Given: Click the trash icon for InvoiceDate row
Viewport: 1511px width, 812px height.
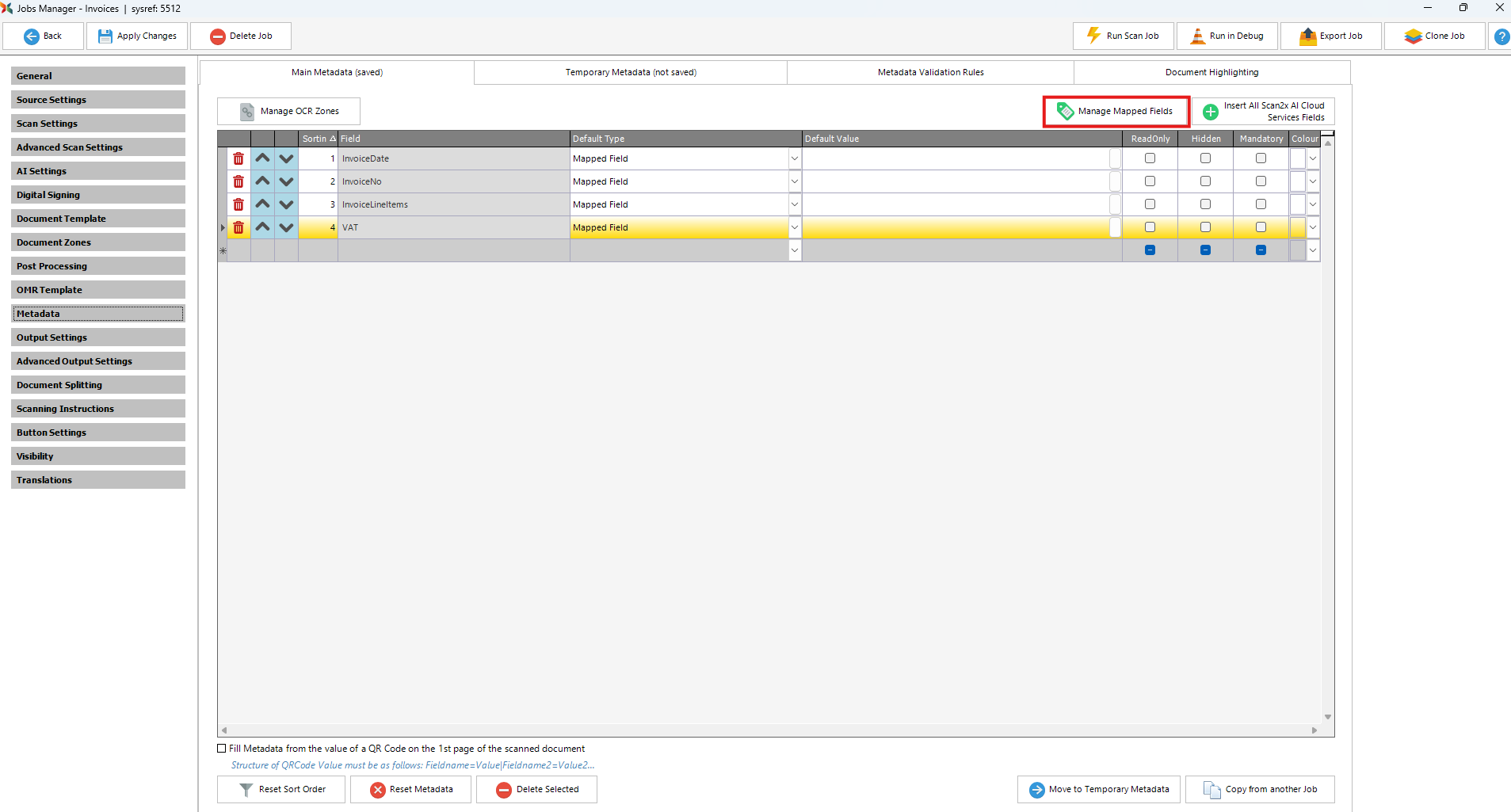Looking at the screenshot, I should tap(238, 158).
